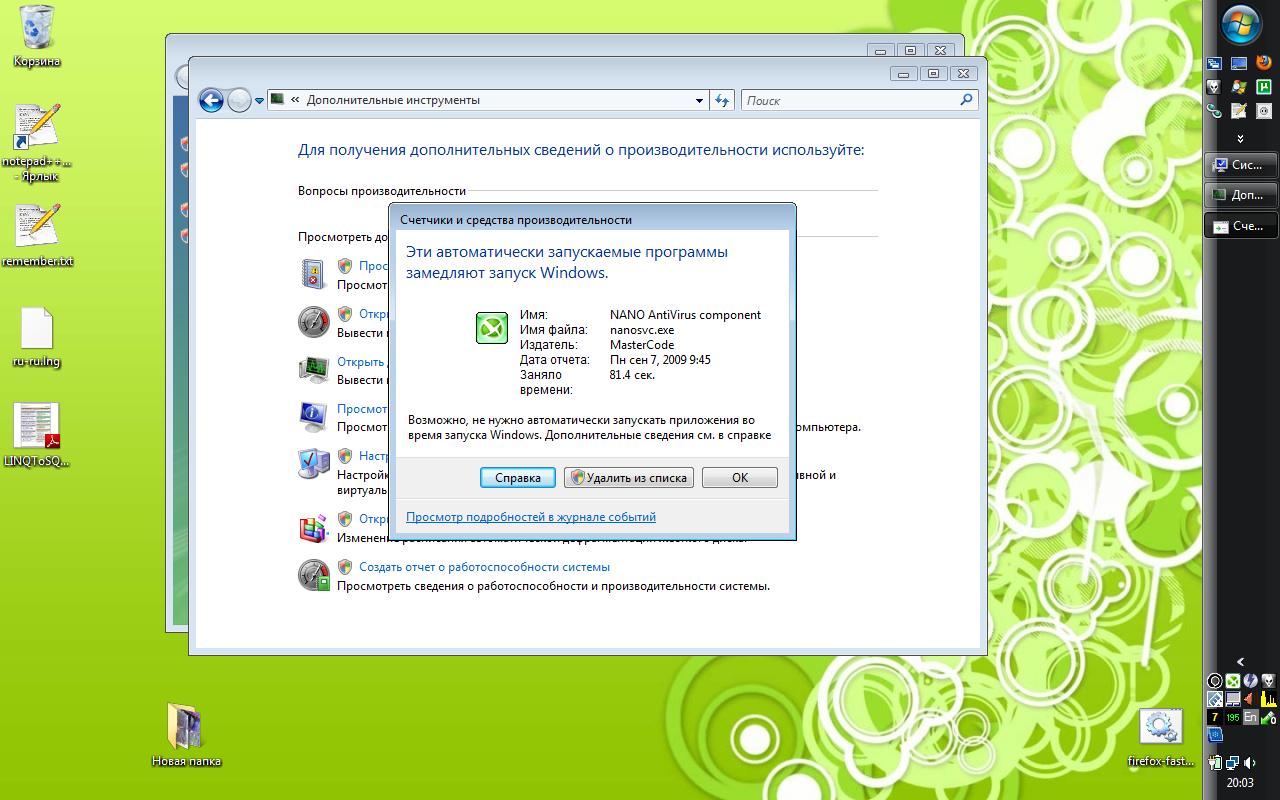
Task: Click the Поиск search field
Action: click(x=850, y=100)
